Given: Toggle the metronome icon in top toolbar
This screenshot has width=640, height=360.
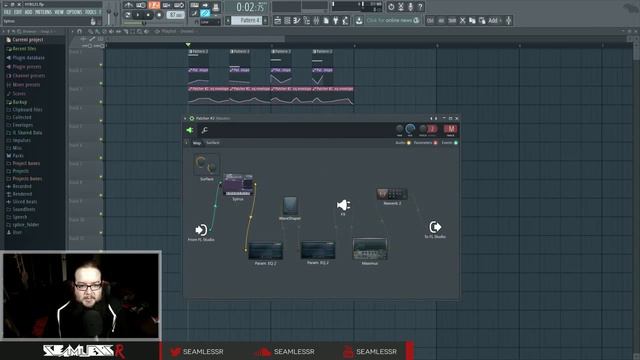Looking at the screenshot, I should coord(129,5).
